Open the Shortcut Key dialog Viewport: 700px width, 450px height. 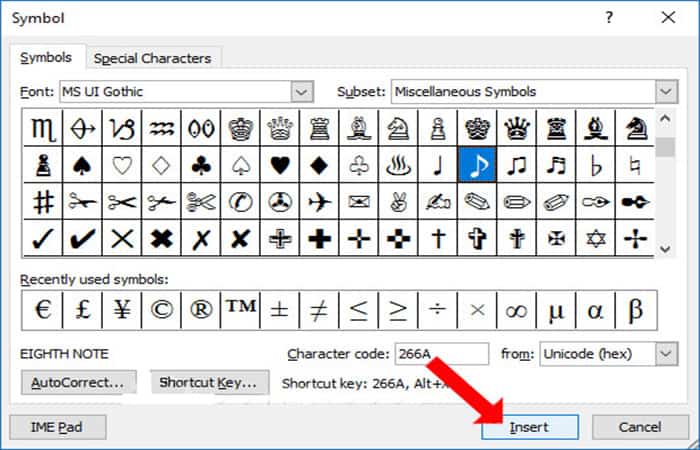tap(209, 383)
